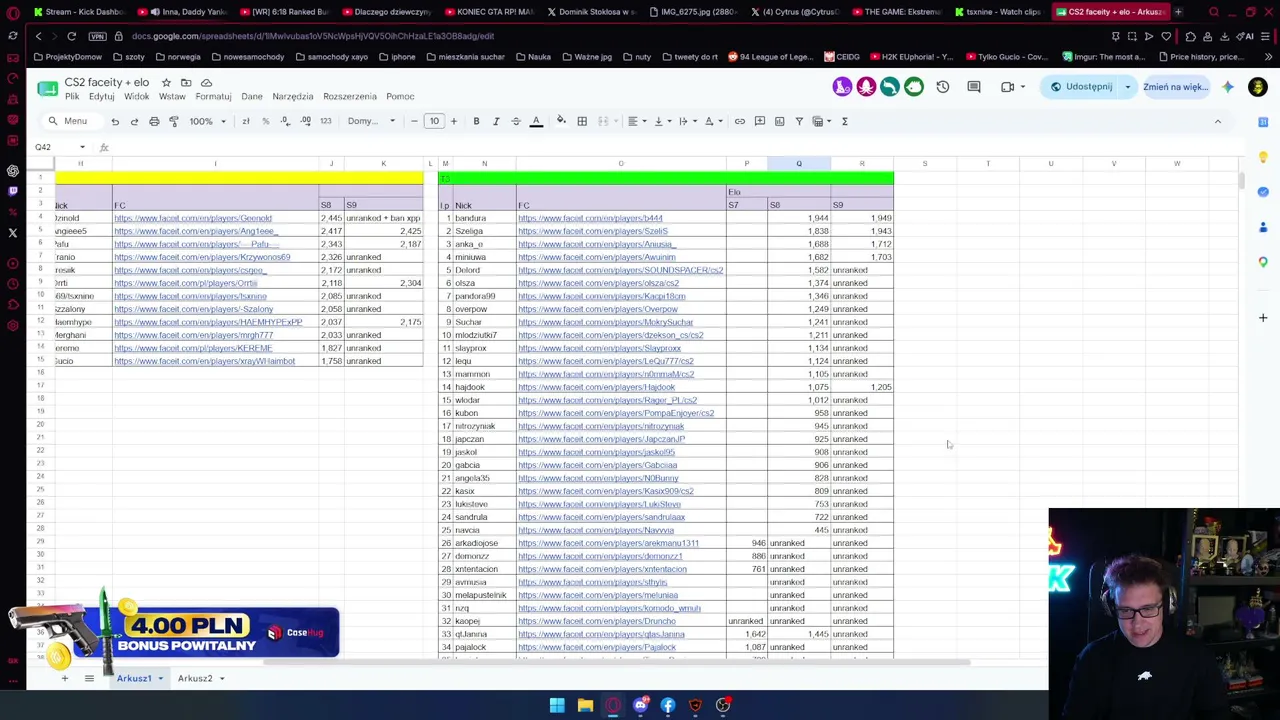Switch to the Arkusz2 sheet tab
This screenshot has width=1280, height=720.
click(x=195, y=678)
